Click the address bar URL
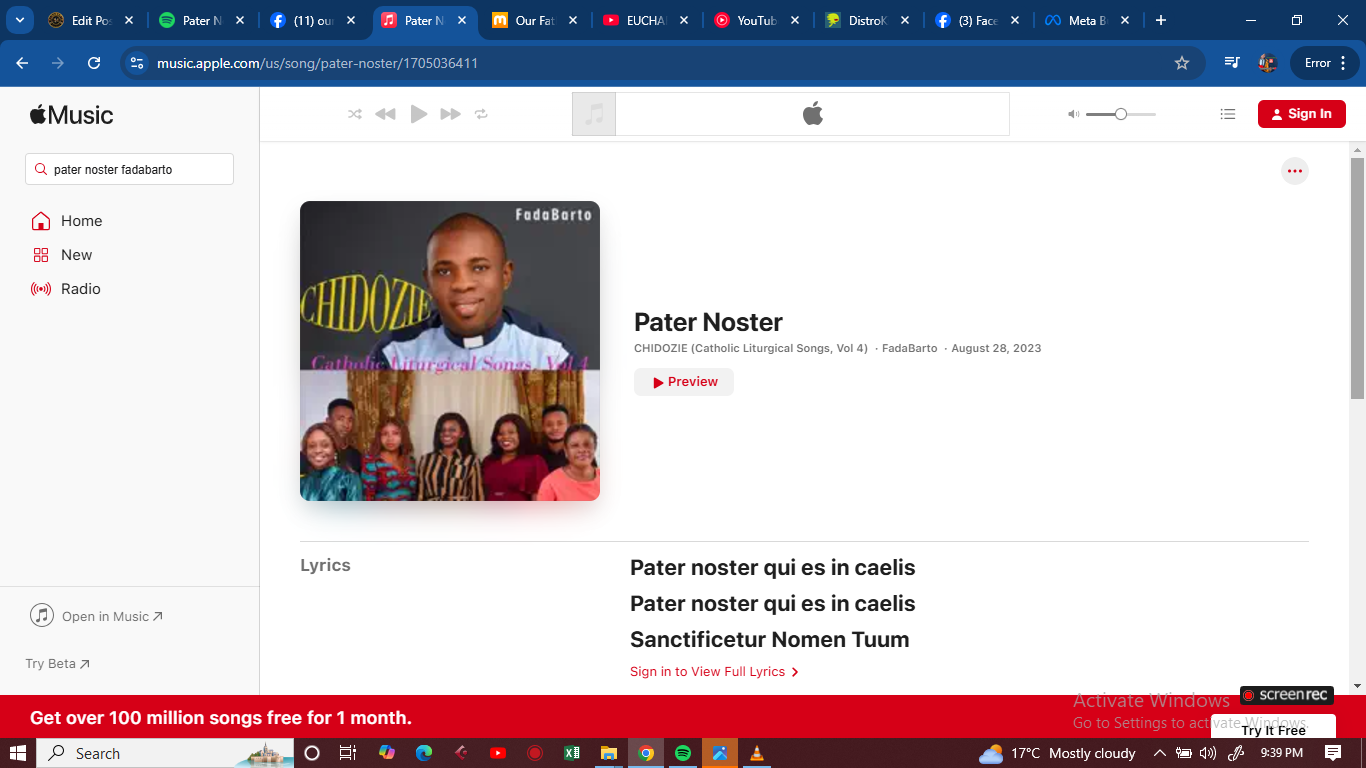Viewport: 1366px width, 768px height. click(x=317, y=63)
